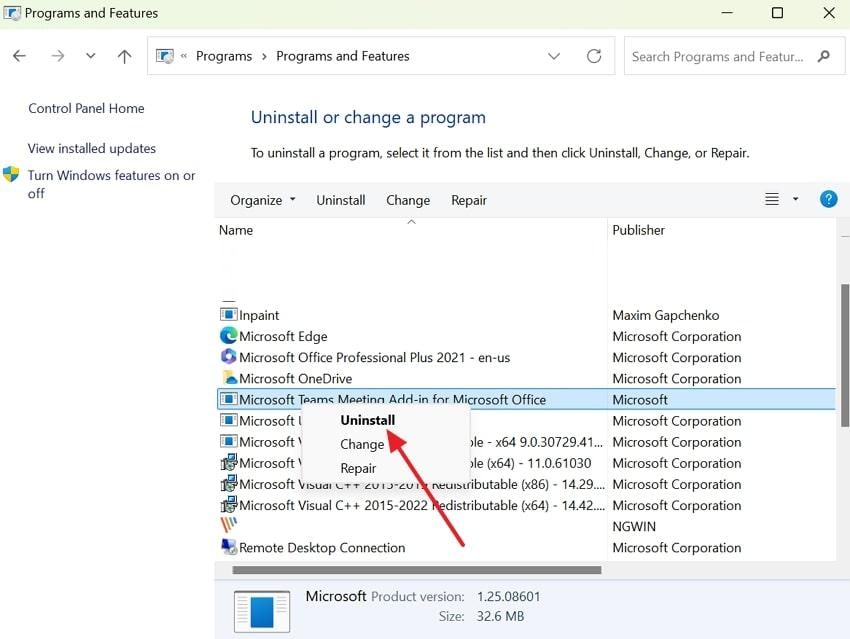Select Microsoft Teams Meeting Add-in entry name

(392, 400)
